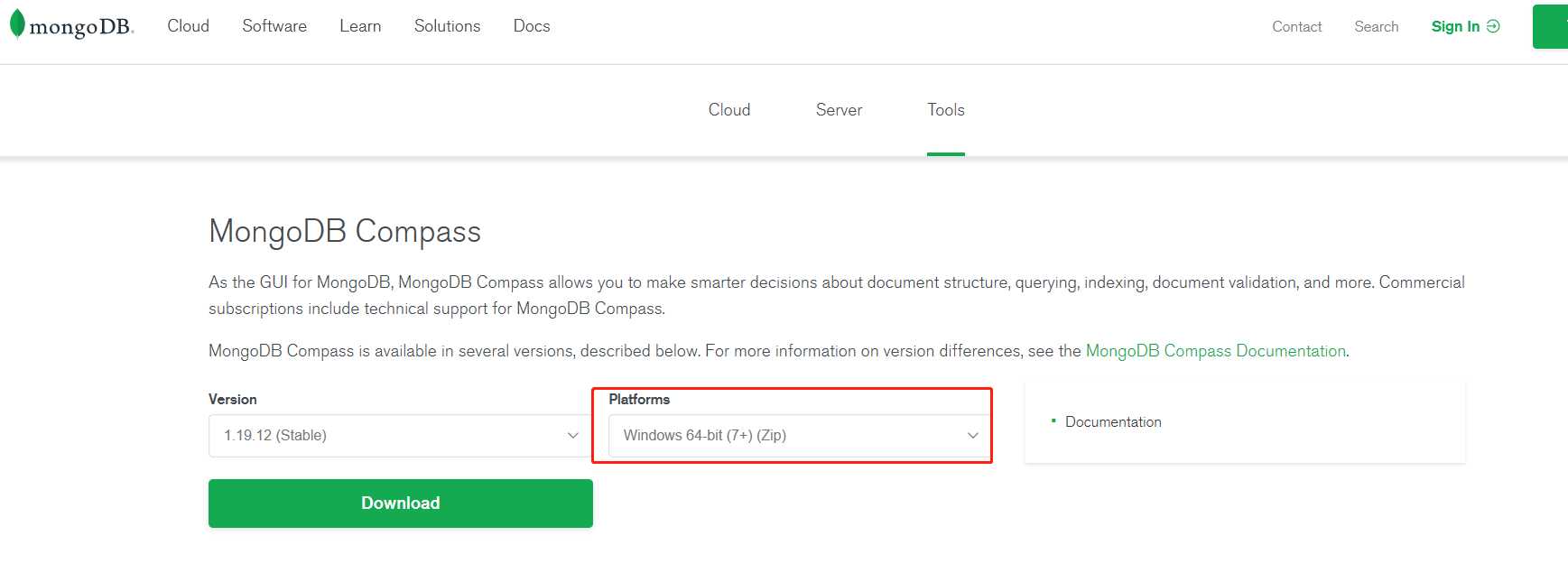Open the Software navigation menu
This screenshot has height=582, width=1568.
click(274, 26)
